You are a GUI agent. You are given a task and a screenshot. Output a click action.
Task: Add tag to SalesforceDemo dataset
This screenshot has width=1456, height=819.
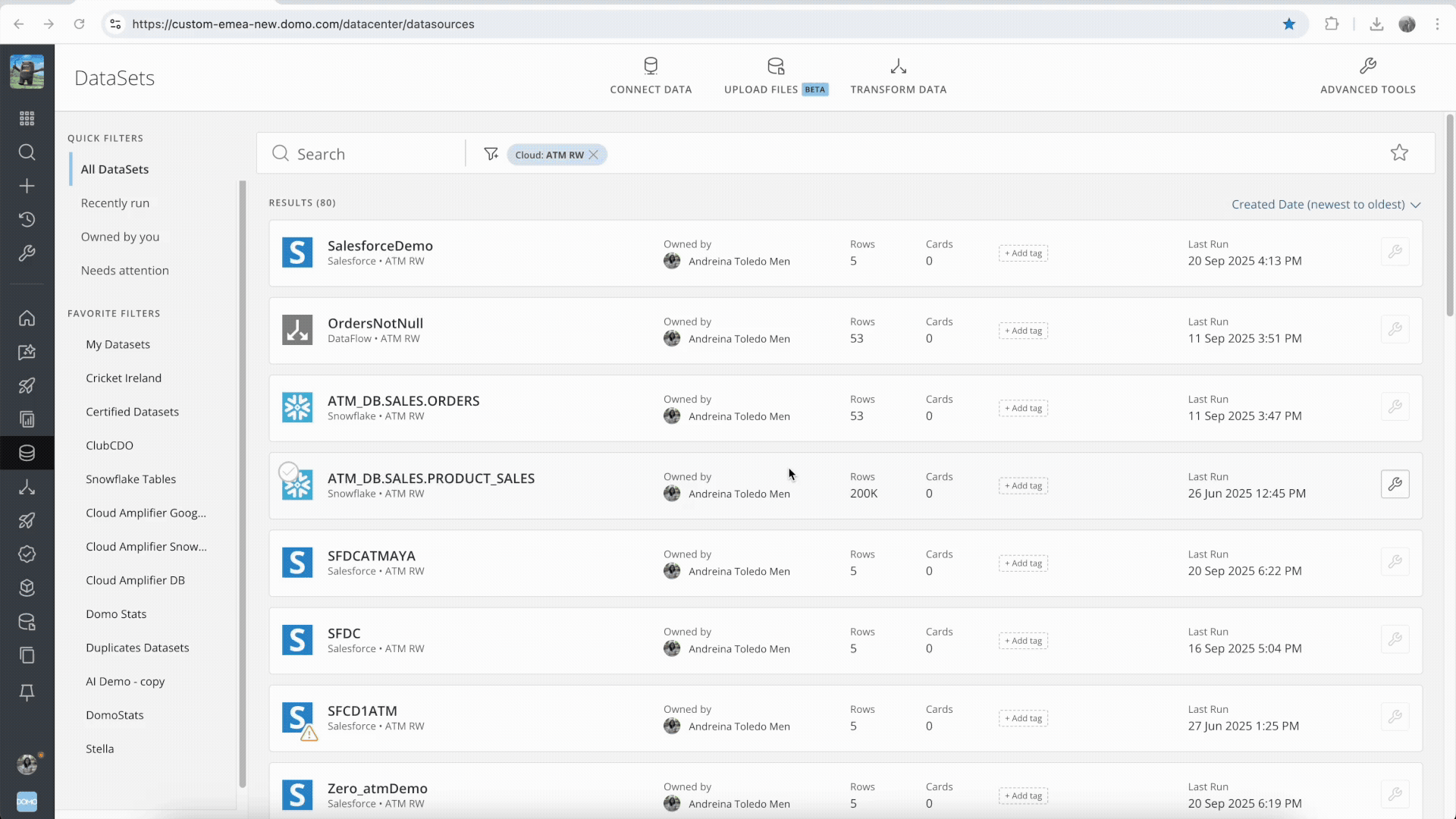pyautogui.click(x=1023, y=253)
